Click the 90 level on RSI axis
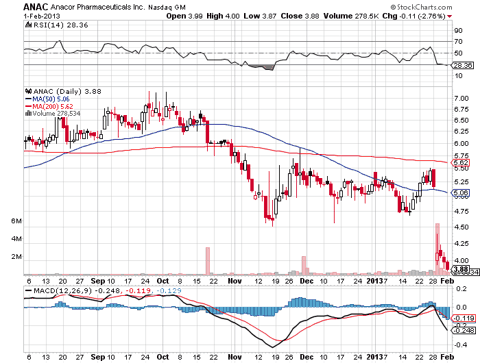 coord(458,31)
